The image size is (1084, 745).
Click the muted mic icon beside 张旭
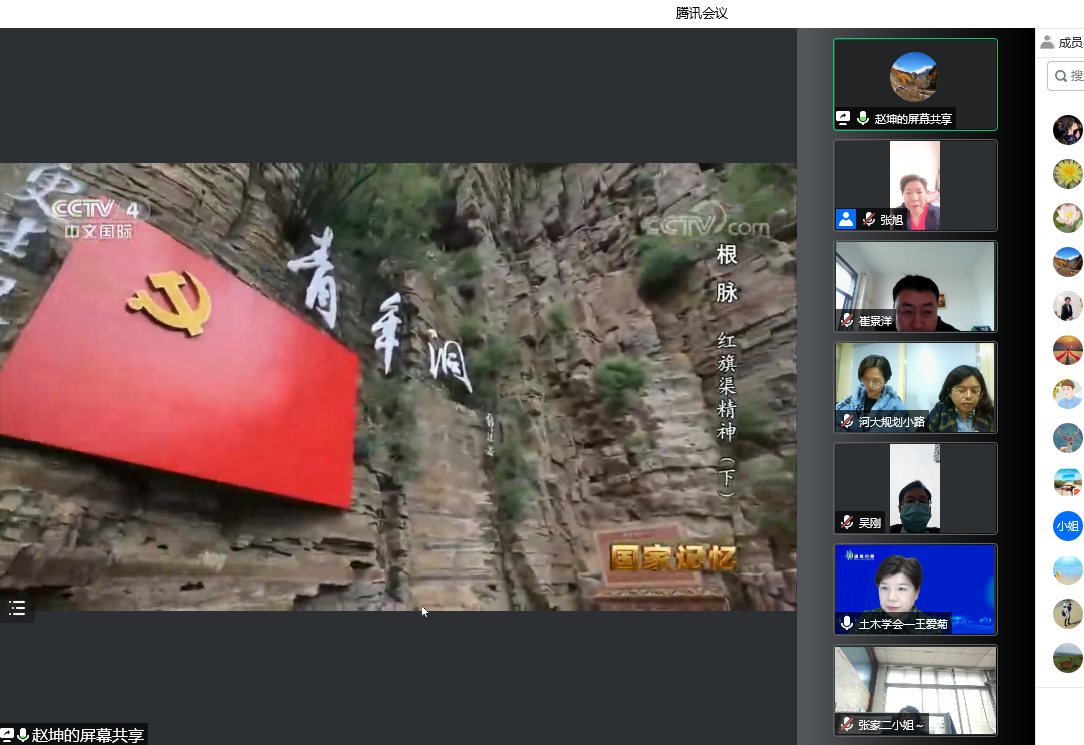(869, 219)
